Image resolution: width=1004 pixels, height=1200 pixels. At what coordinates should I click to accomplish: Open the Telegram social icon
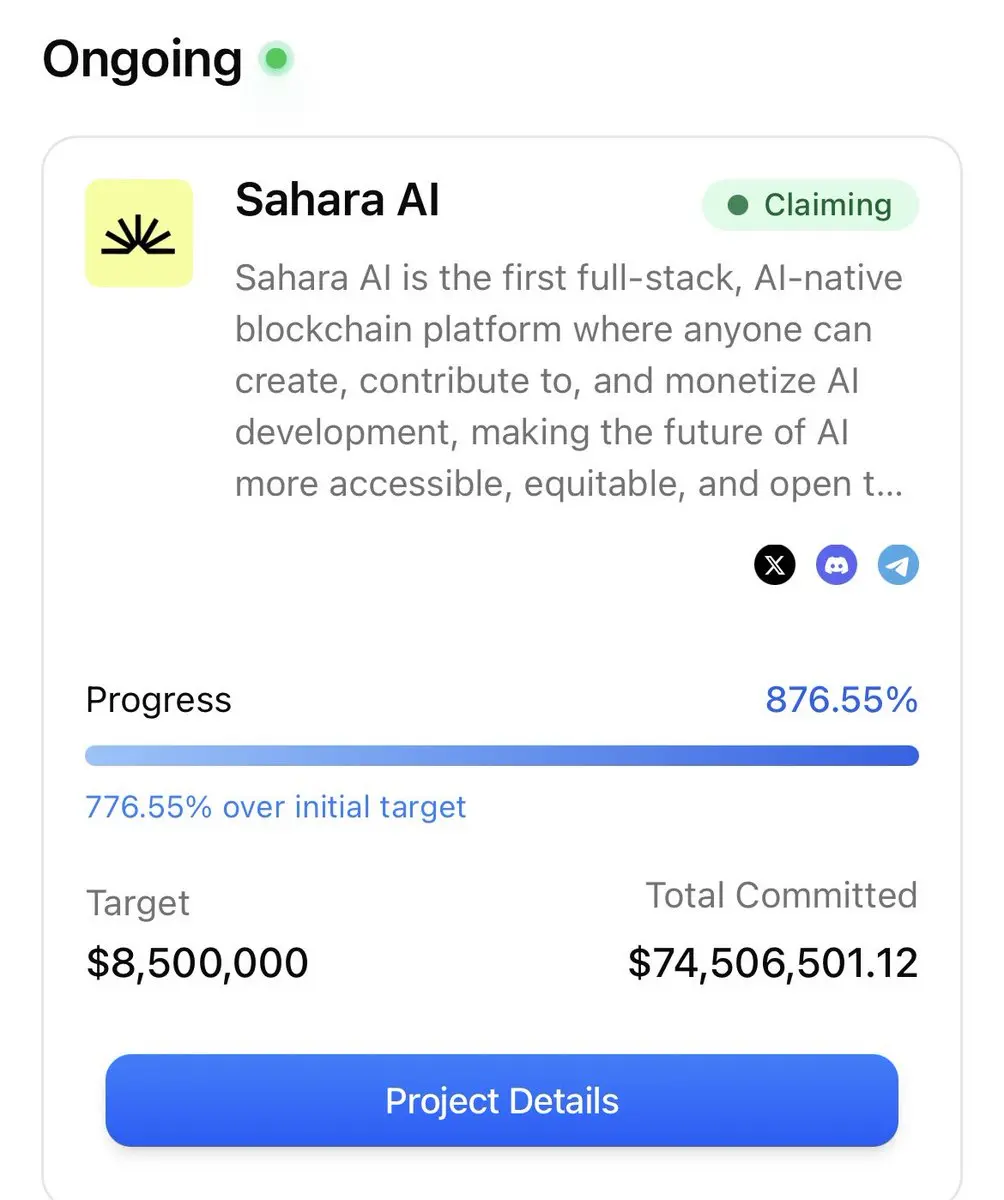click(x=898, y=565)
